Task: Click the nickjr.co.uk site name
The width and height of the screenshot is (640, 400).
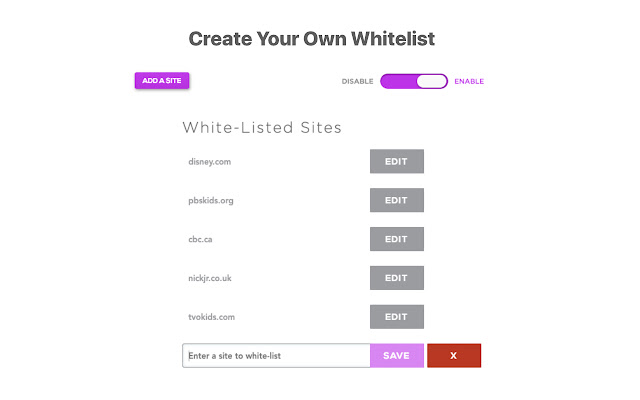Action: coord(210,278)
